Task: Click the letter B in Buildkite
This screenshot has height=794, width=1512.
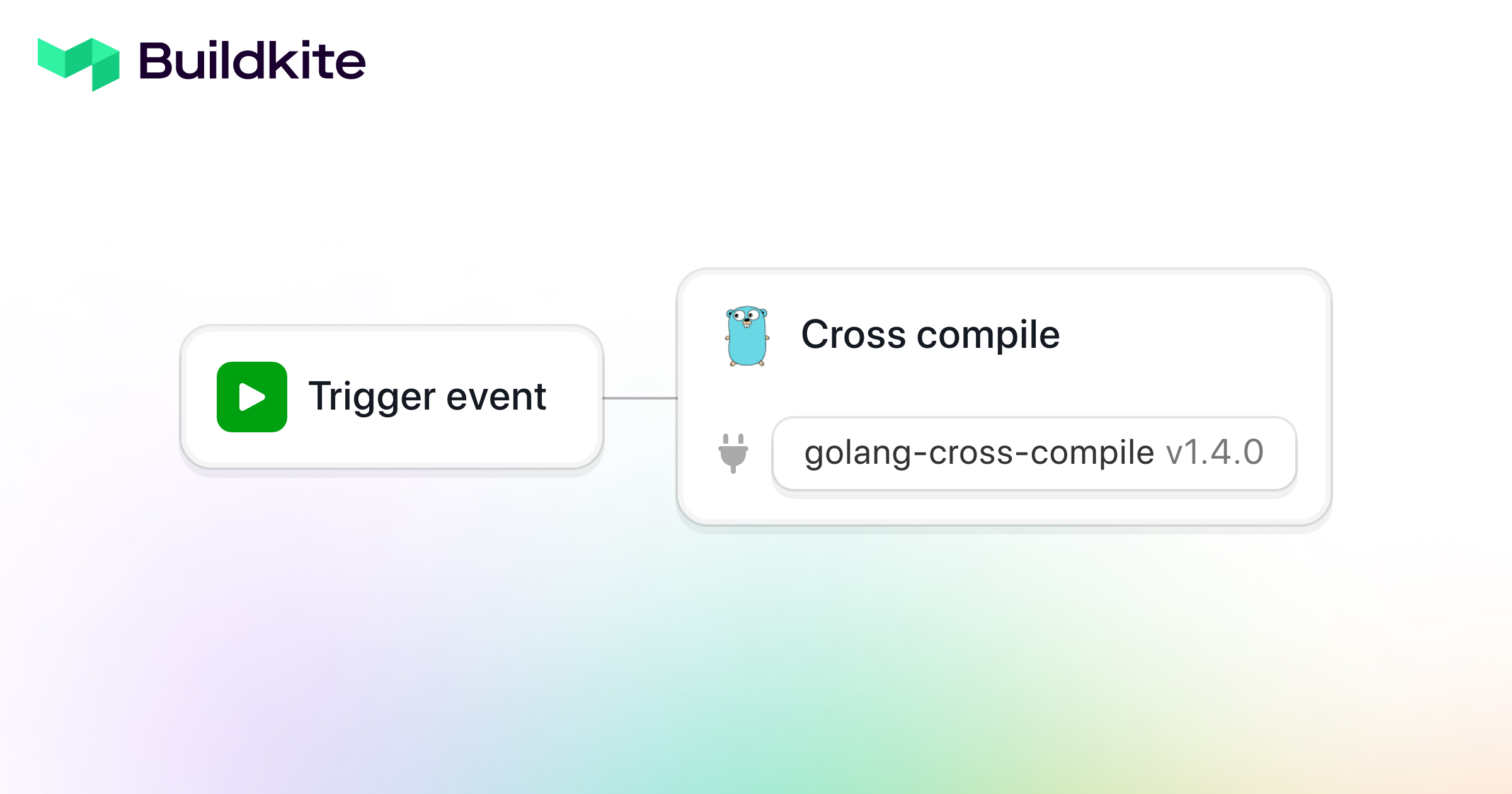Action: click(155, 61)
